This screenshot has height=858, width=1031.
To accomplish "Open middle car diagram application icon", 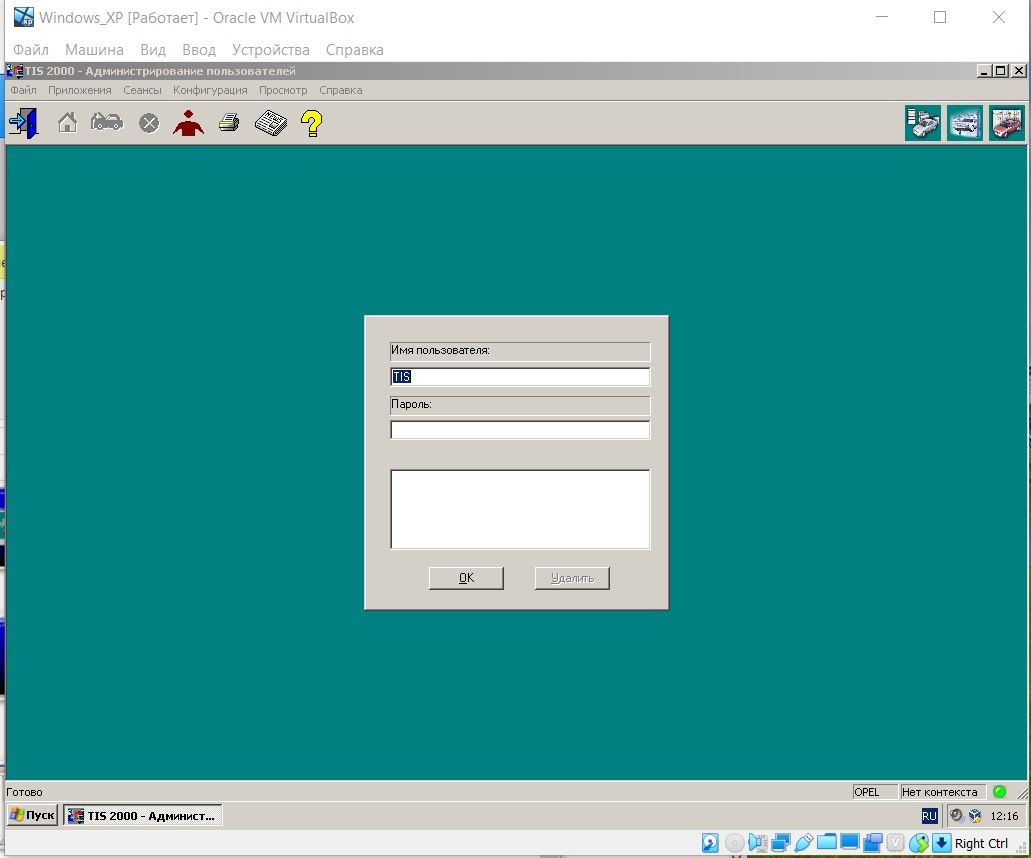I will pos(965,123).
